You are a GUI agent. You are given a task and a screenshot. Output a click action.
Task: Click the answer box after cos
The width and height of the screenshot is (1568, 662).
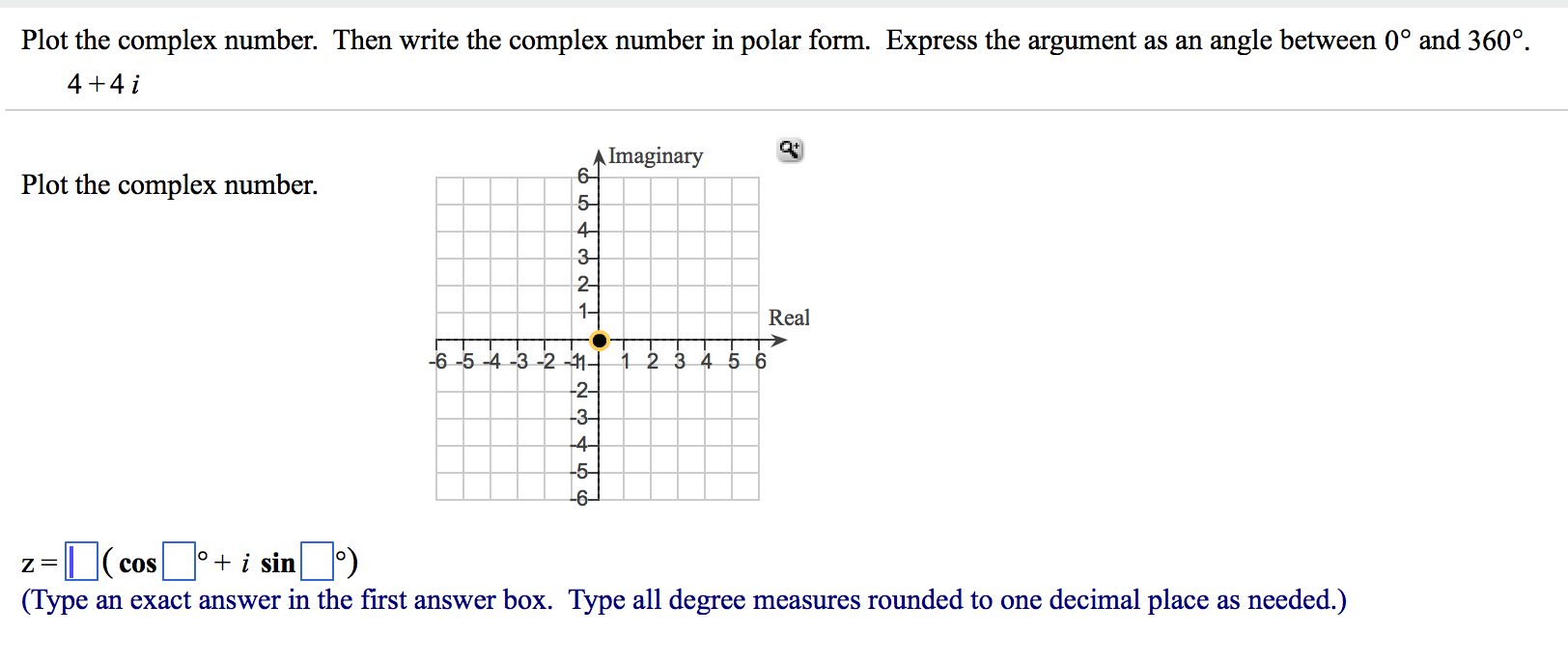pos(180,560)
